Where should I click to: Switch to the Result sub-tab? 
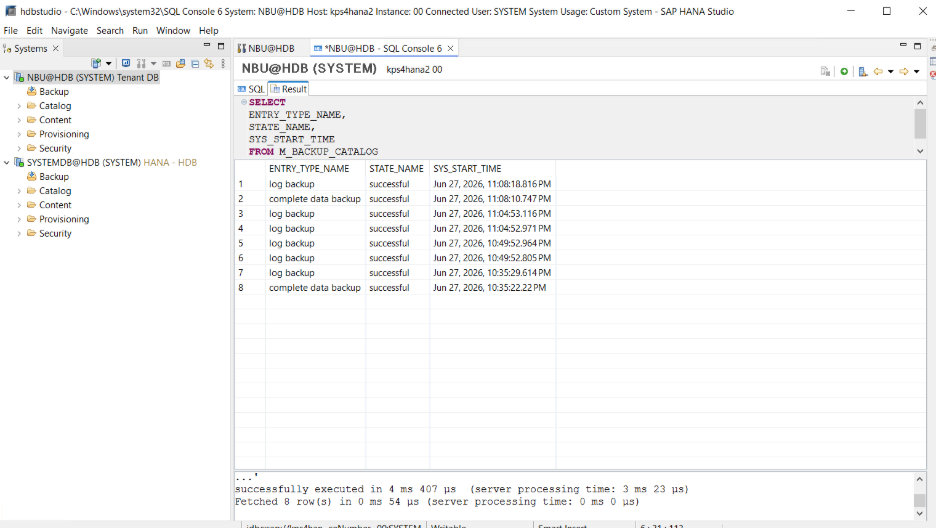click(x=288, y=89)
